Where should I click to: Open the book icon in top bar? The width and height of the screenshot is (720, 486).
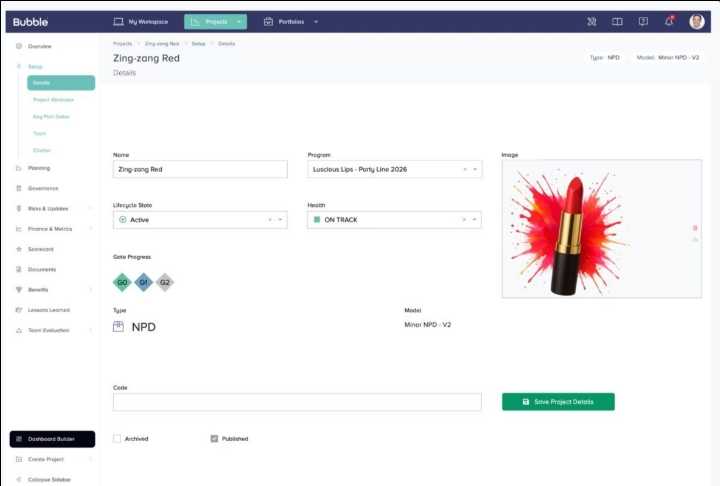coord(617,21)
